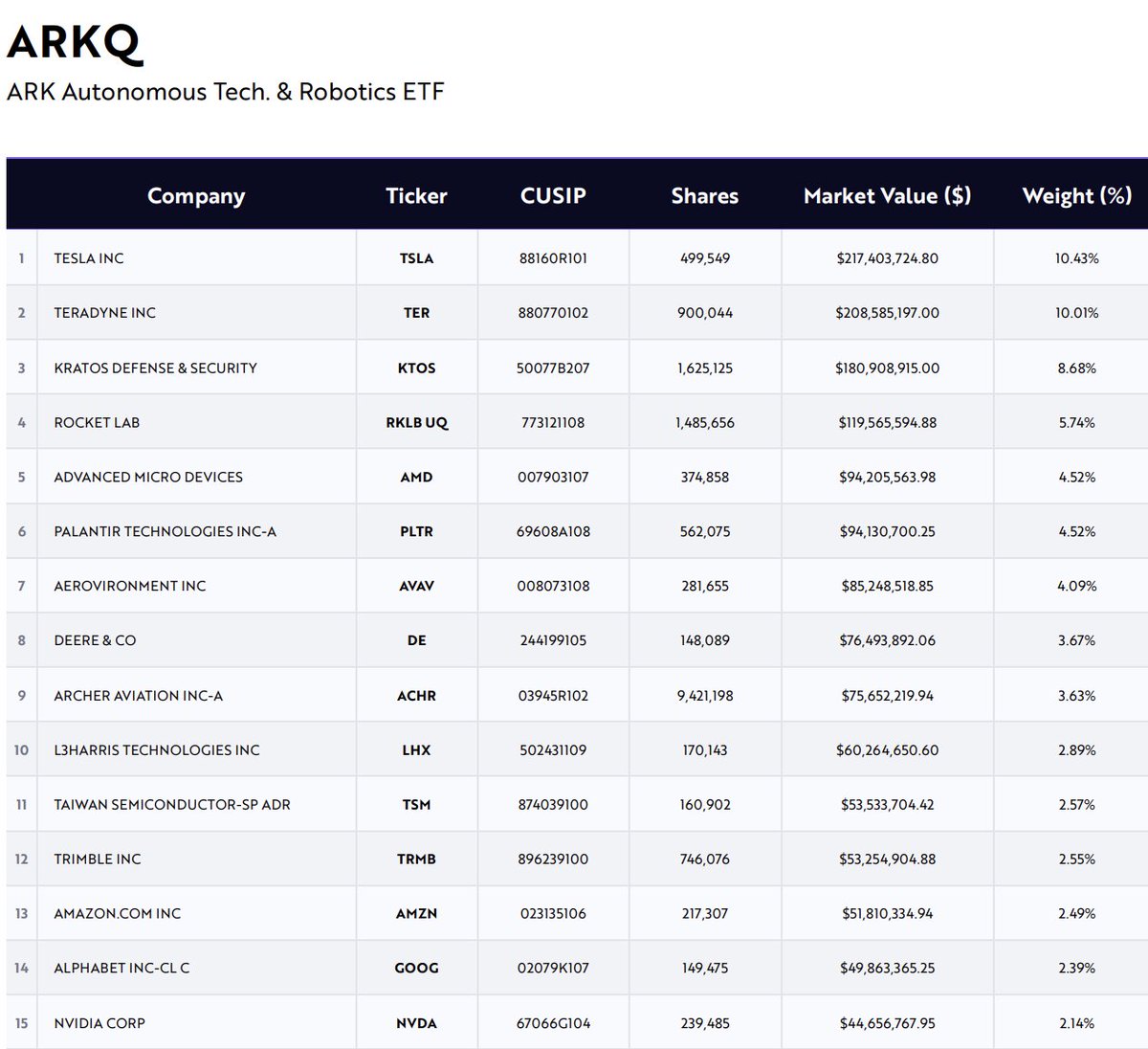The height and width of the screenshot is (1049, 1148).
Task: Select the Shares column header
Action: (x=704, y=196)
